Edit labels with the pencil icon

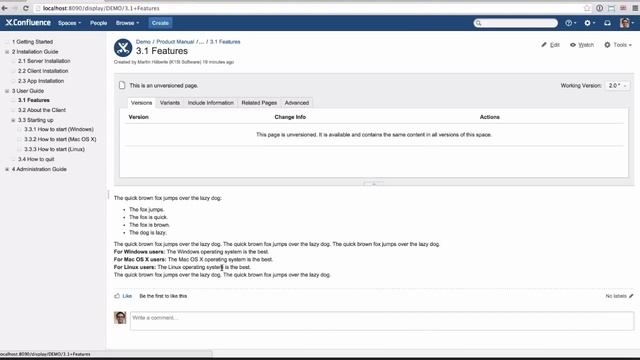pos(631,296)
